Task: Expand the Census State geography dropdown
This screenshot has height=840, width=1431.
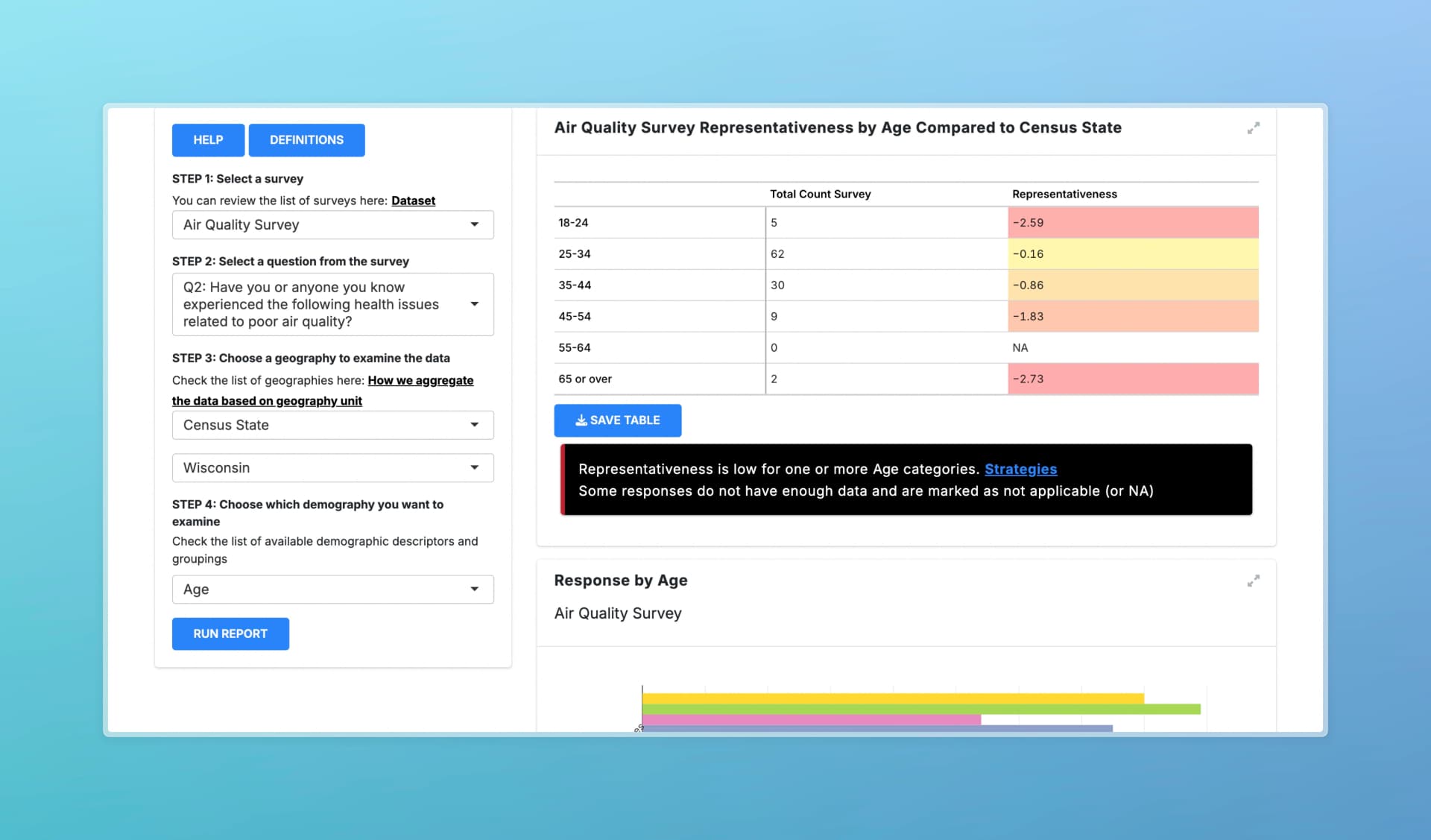Action: click(x=333, y=425)
